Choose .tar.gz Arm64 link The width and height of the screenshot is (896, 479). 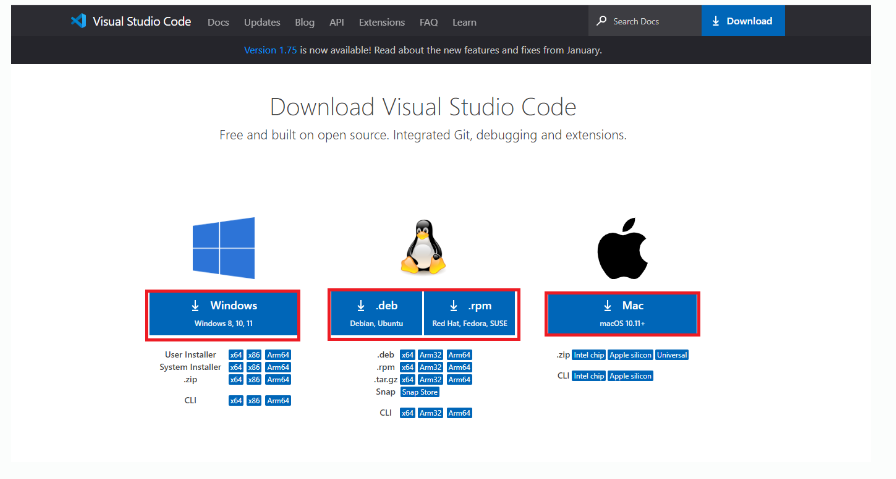click(x=459, y=380)
